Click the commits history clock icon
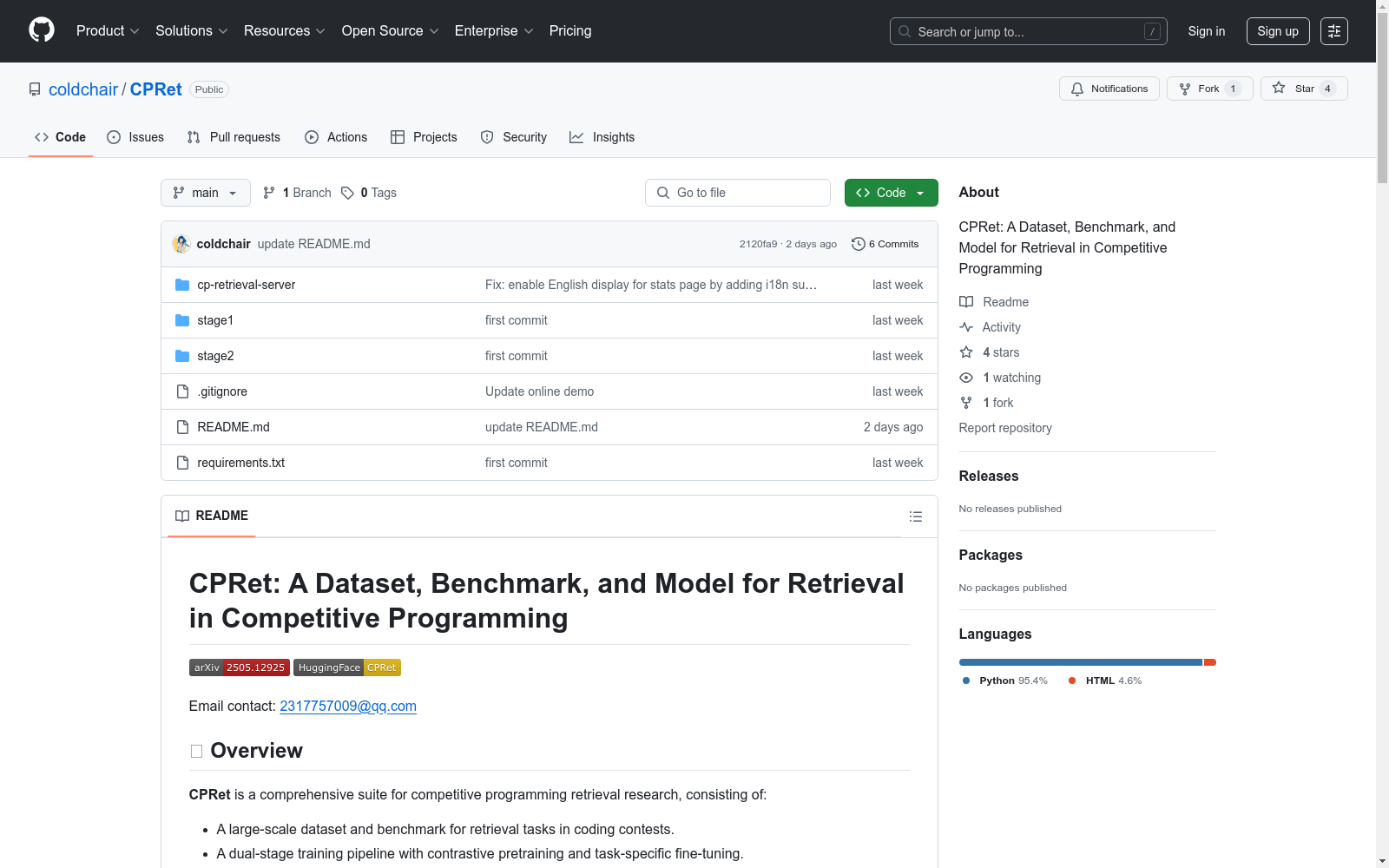Viewport: 1389px width, 868px height. [x=859, y=244]
